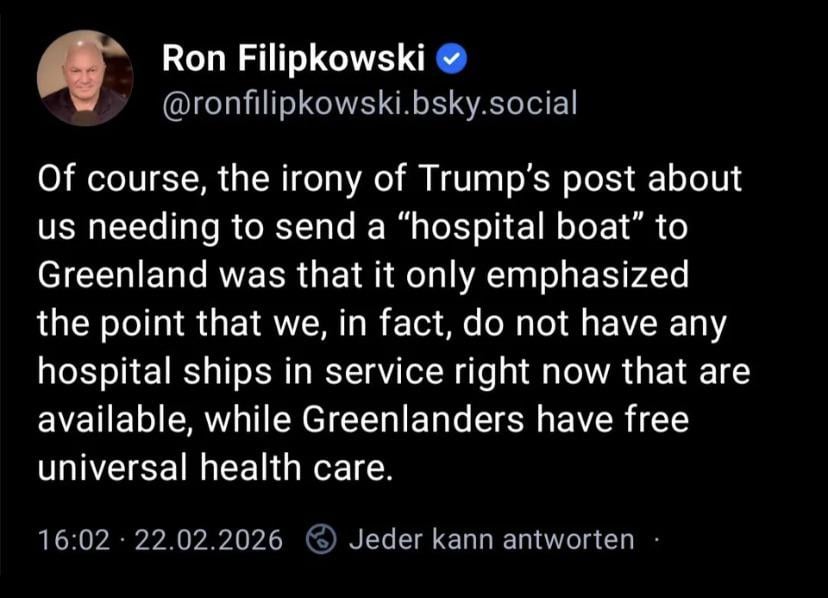The height and width of the screenshot is (598, 828).
Task: Open the display name Ron Filipkowski
Action: point(293,62)
